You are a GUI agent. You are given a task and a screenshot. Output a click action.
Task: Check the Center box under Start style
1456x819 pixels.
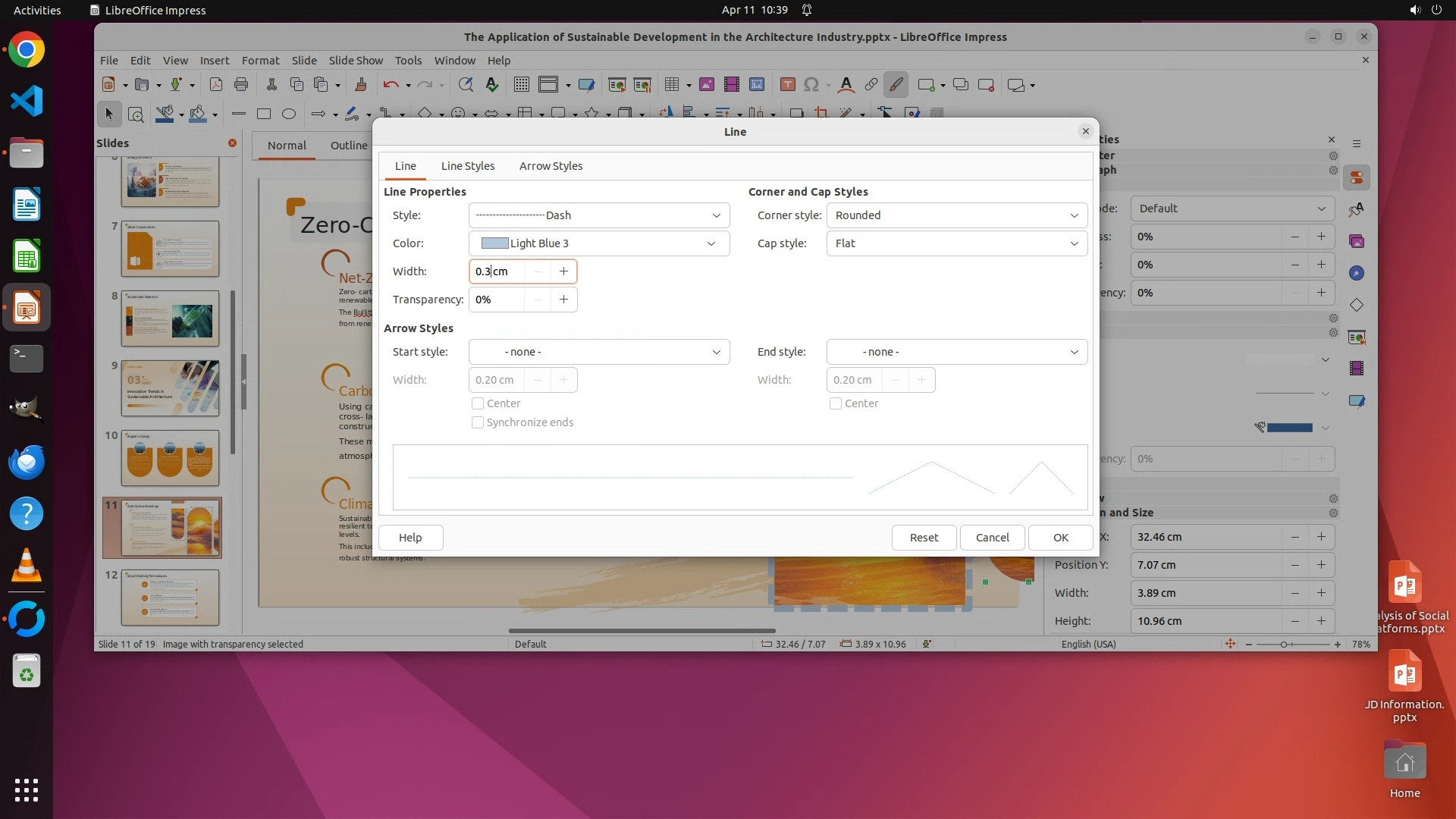click(x=478, y=403)
